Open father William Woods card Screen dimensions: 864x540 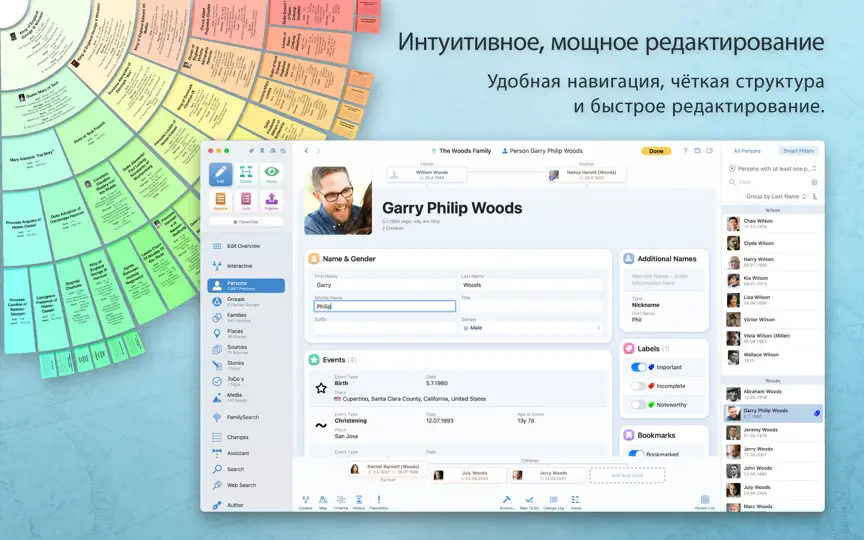click(427, 175)
